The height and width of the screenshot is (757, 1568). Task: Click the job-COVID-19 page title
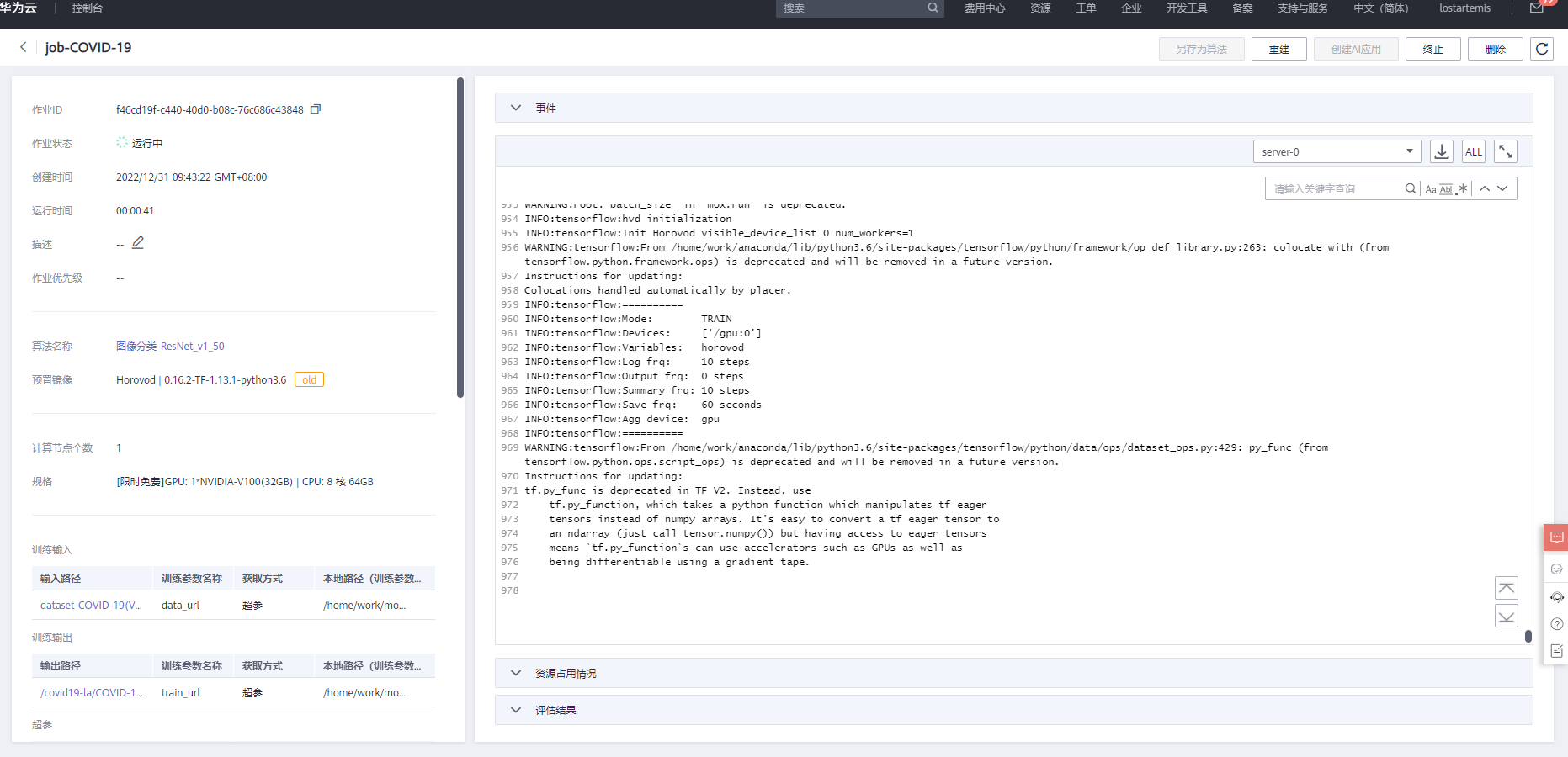coord(88,47)
